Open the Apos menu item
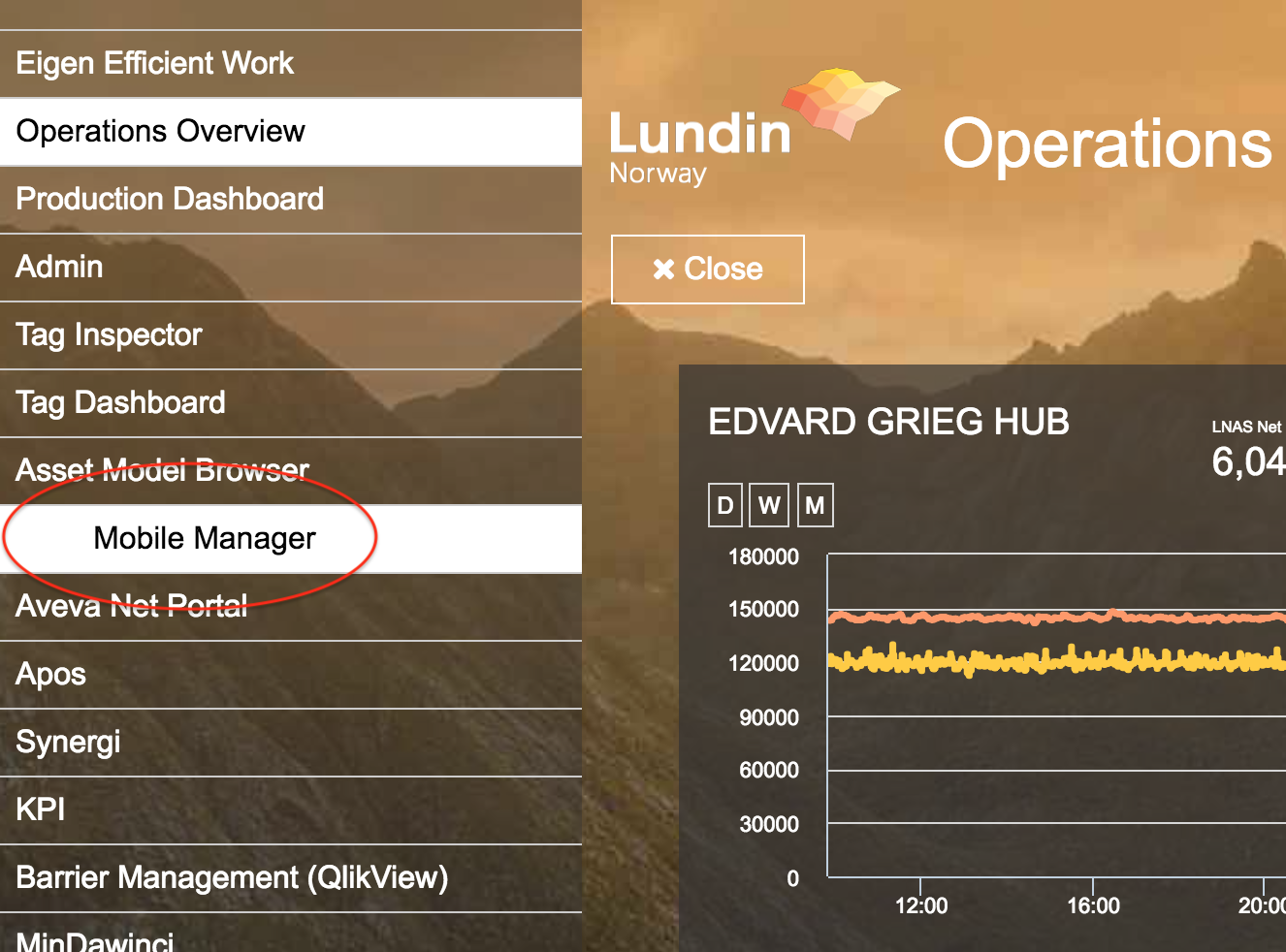 click(291, 675)
